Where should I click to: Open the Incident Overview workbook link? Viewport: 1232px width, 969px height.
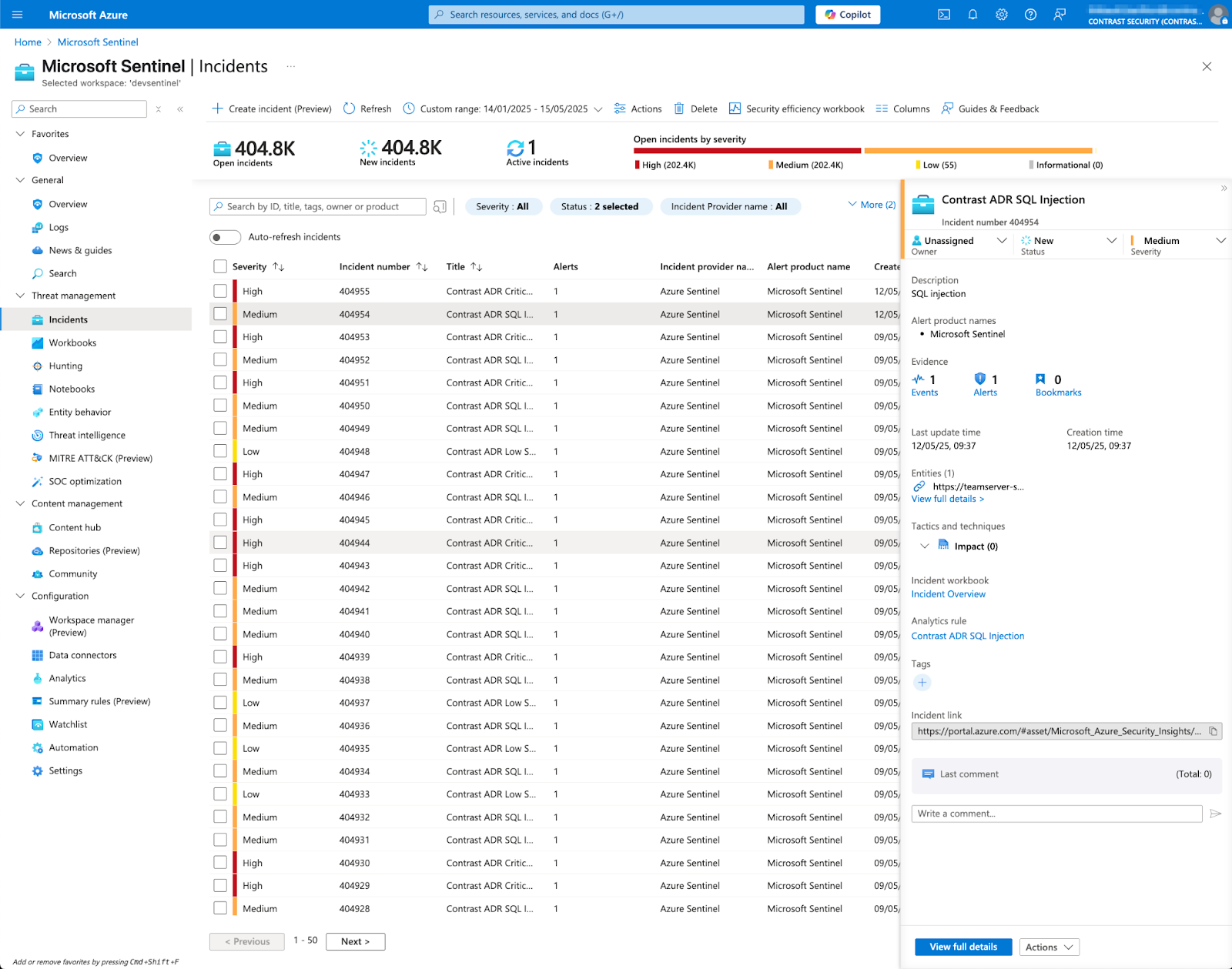coord(948,594)
